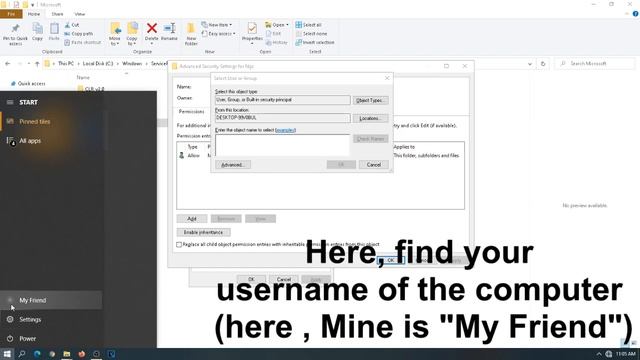Go back using the Explorer back arrow
This screenshot has width=640, height=360.
pyautogui.click(x=7, y=64)
